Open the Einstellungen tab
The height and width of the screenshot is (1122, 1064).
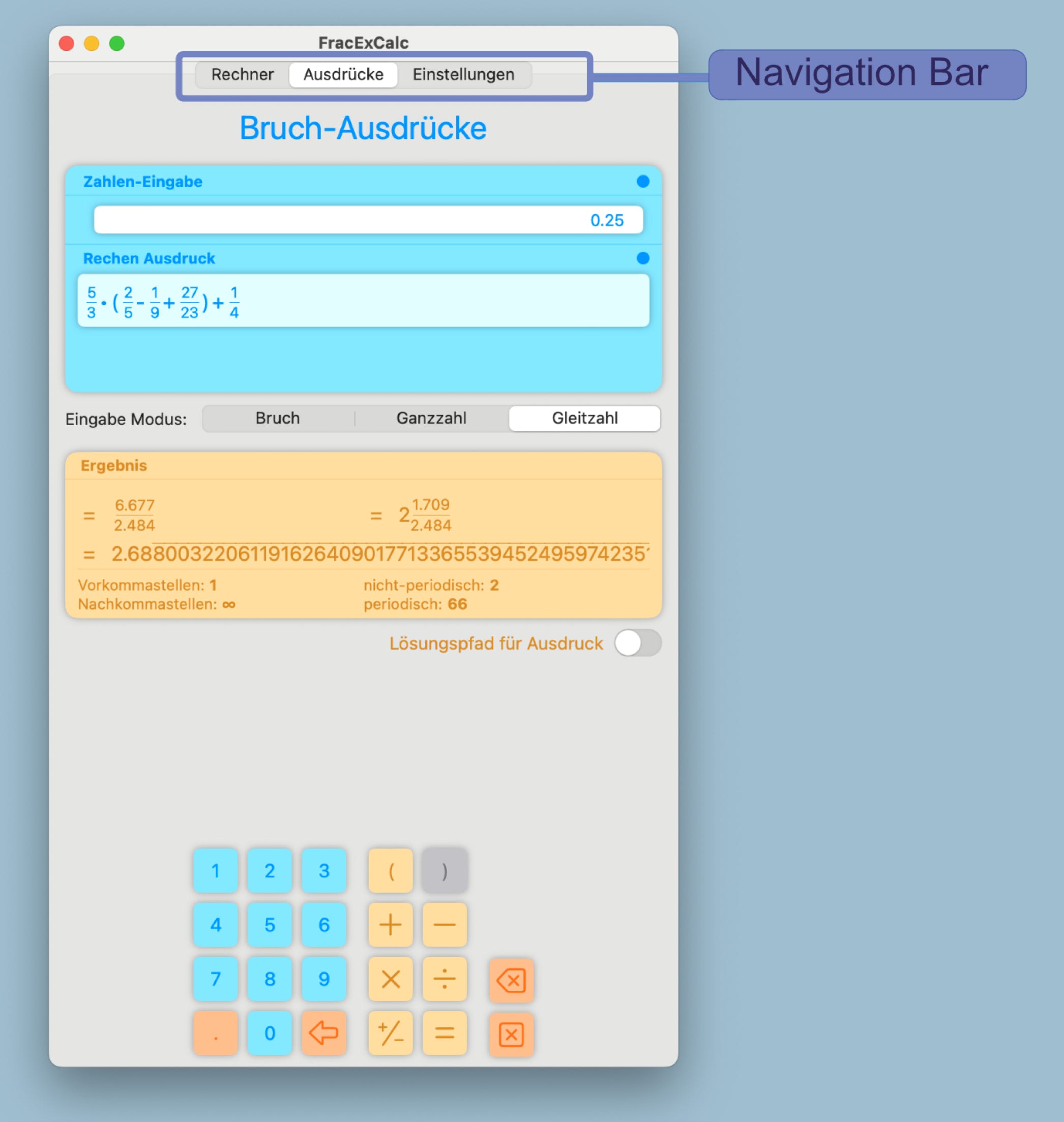(463, 75)
